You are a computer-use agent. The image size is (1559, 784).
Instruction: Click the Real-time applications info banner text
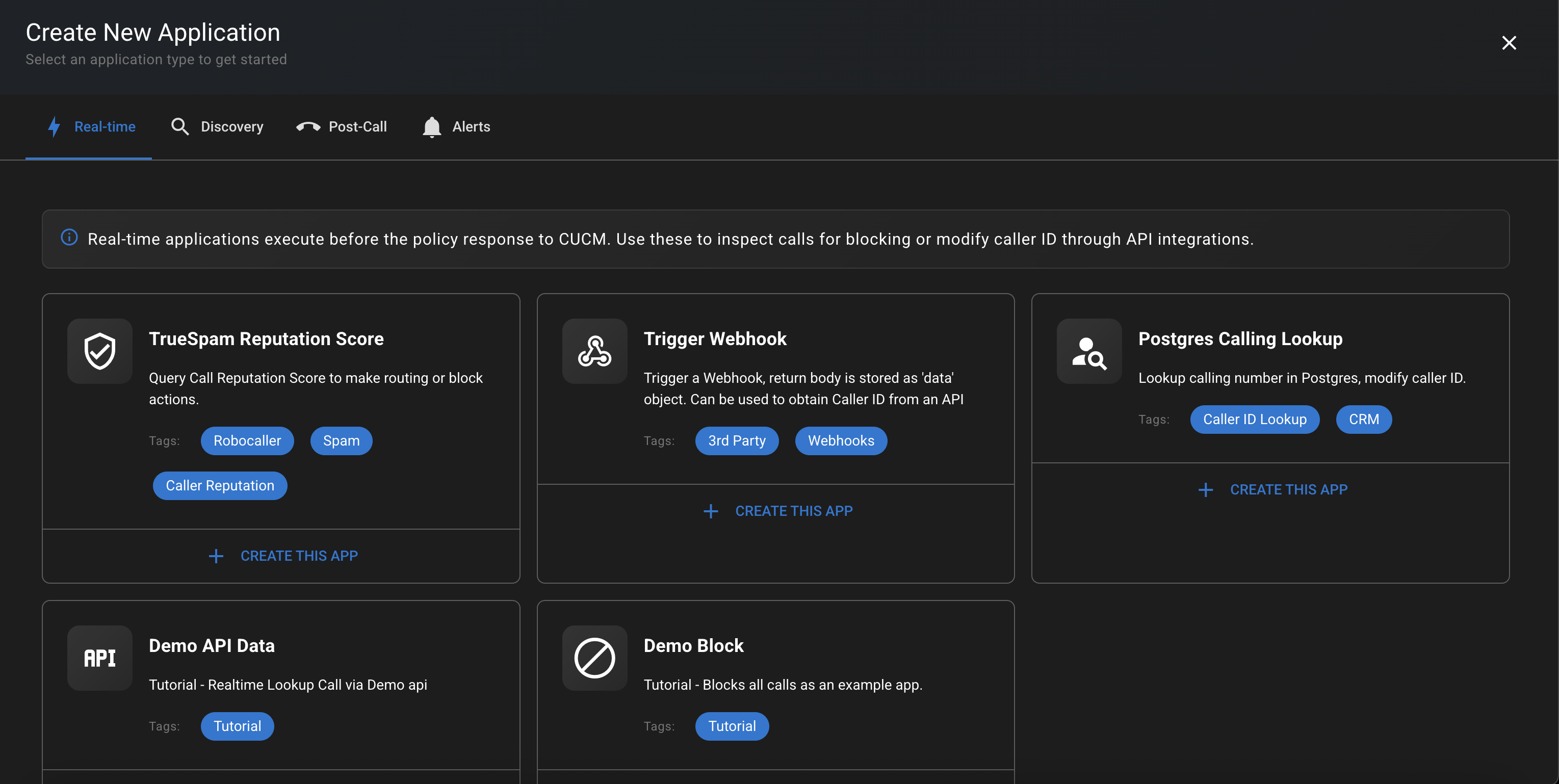pyautogui.click(x=670, y=239)
